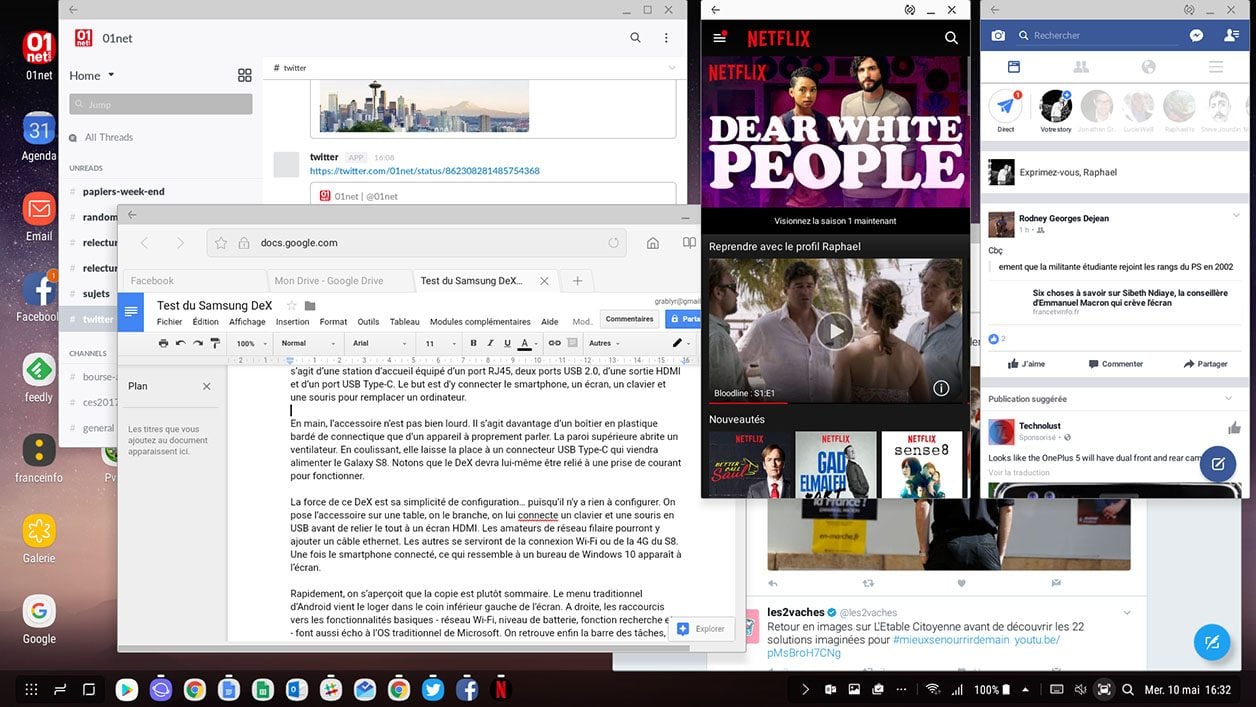Open the Tableau menu in Docs
The width and height of the screenshot is (1256, 707).
tap(405, 322)
